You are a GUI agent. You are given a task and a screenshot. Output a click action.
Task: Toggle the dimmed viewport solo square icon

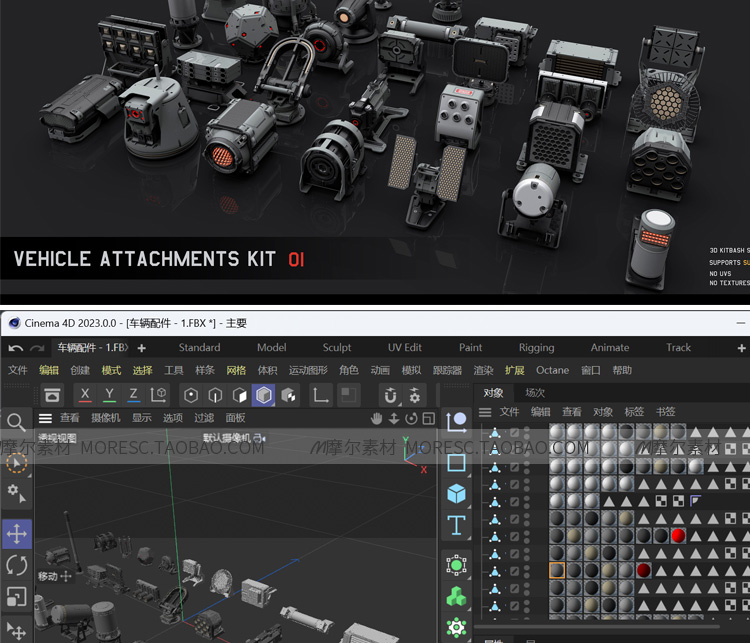coord(348,395)
